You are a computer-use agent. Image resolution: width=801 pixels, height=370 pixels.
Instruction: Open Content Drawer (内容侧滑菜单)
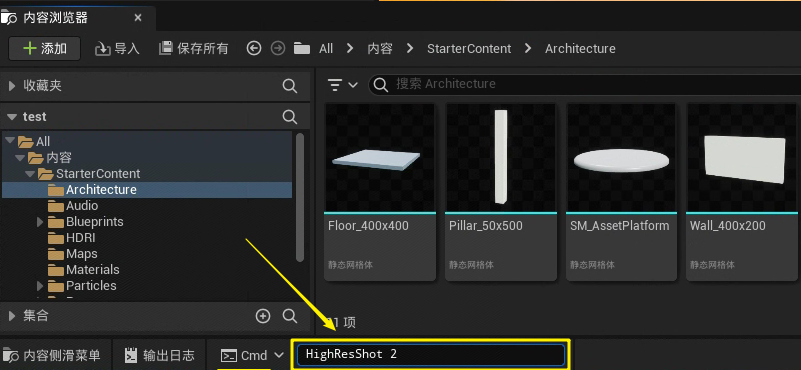(x=52, y=355)
